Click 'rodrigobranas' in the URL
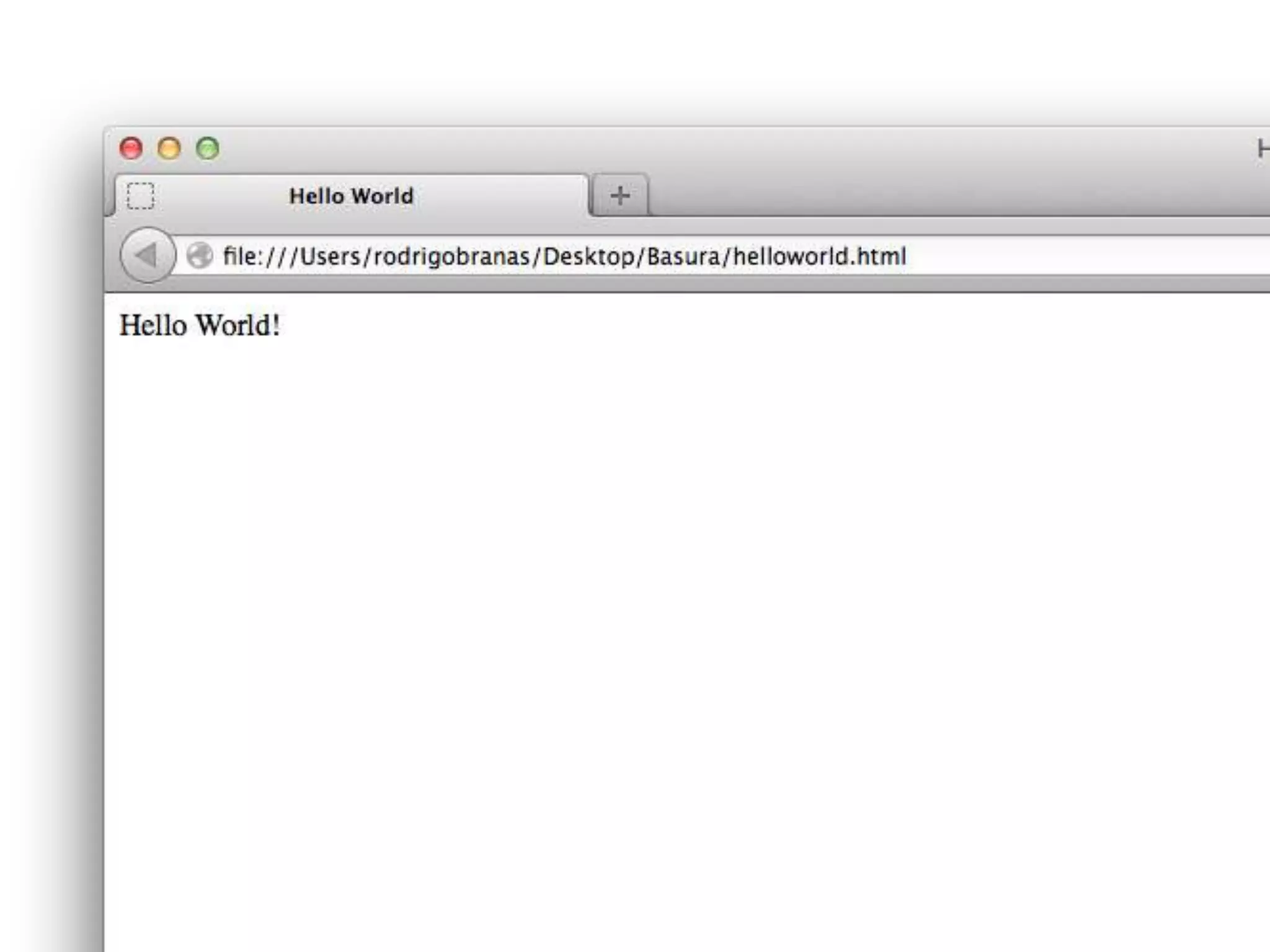 [451, 256]
